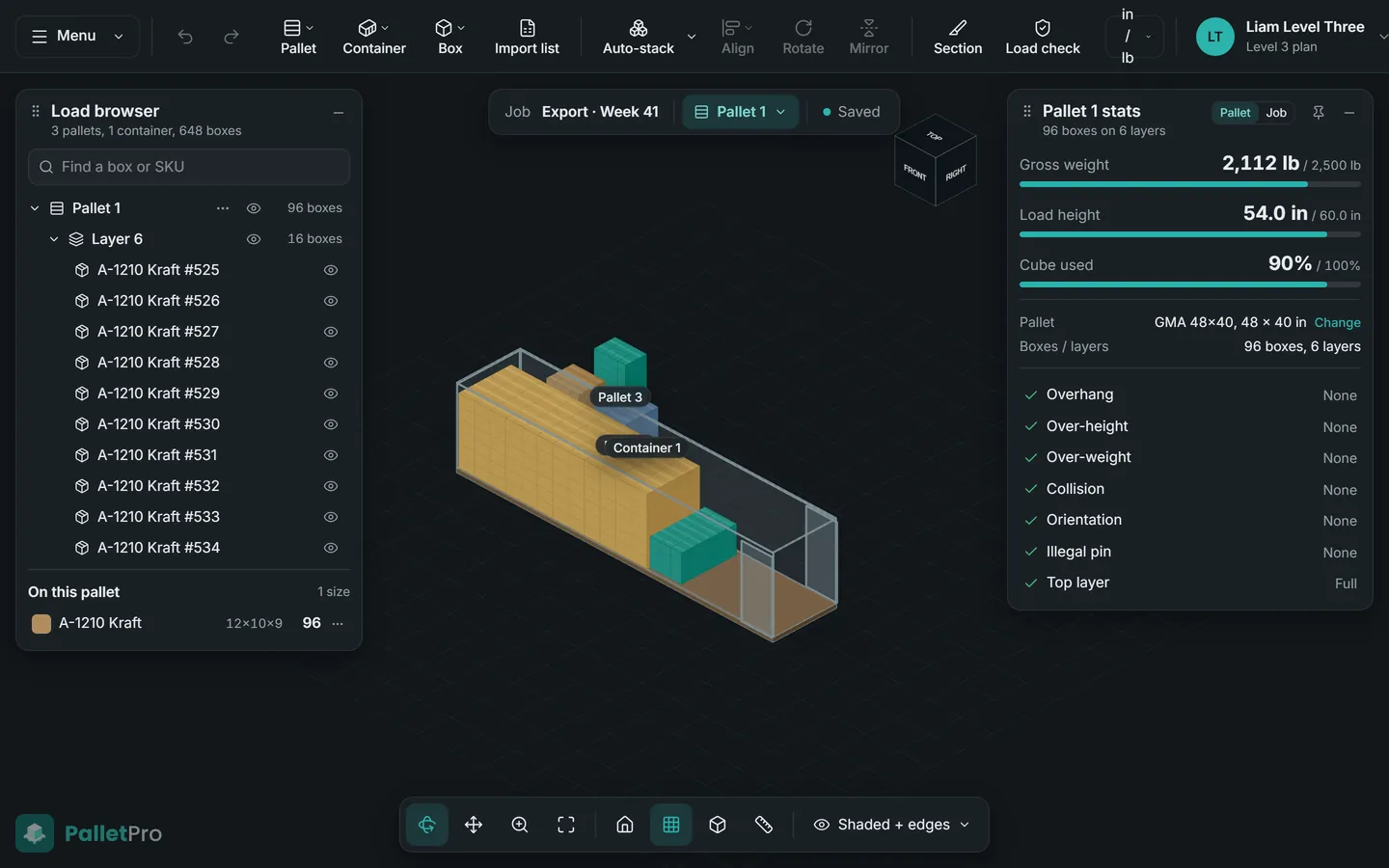
Task: Click the view orientation cube
Action: coord(936,160)
